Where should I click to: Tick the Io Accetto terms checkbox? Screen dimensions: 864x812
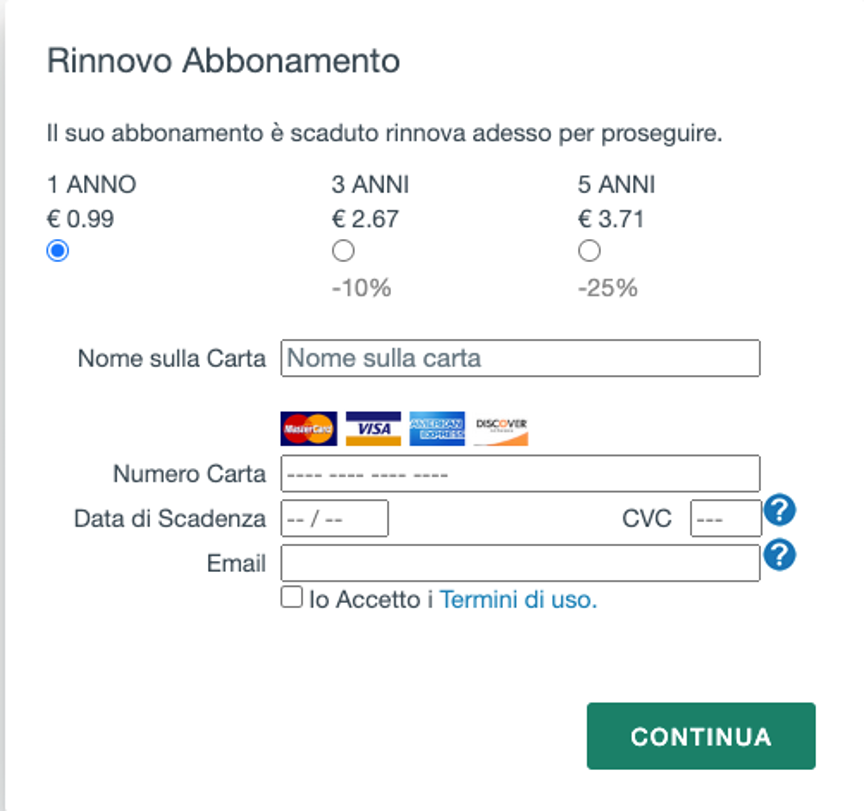[x=292, y=598]
